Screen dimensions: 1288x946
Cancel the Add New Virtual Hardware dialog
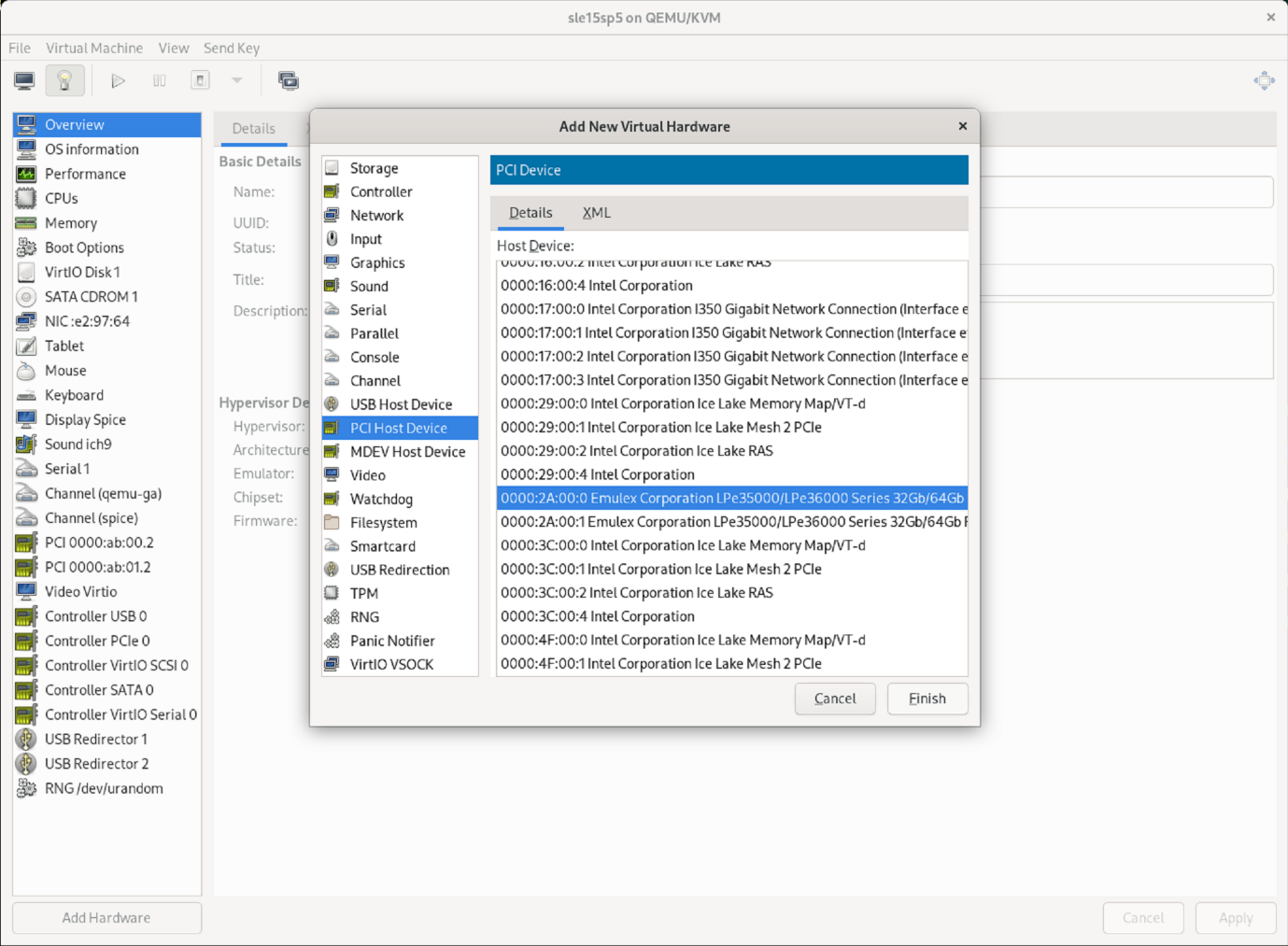pyautogui.click(x=834, y=699)
